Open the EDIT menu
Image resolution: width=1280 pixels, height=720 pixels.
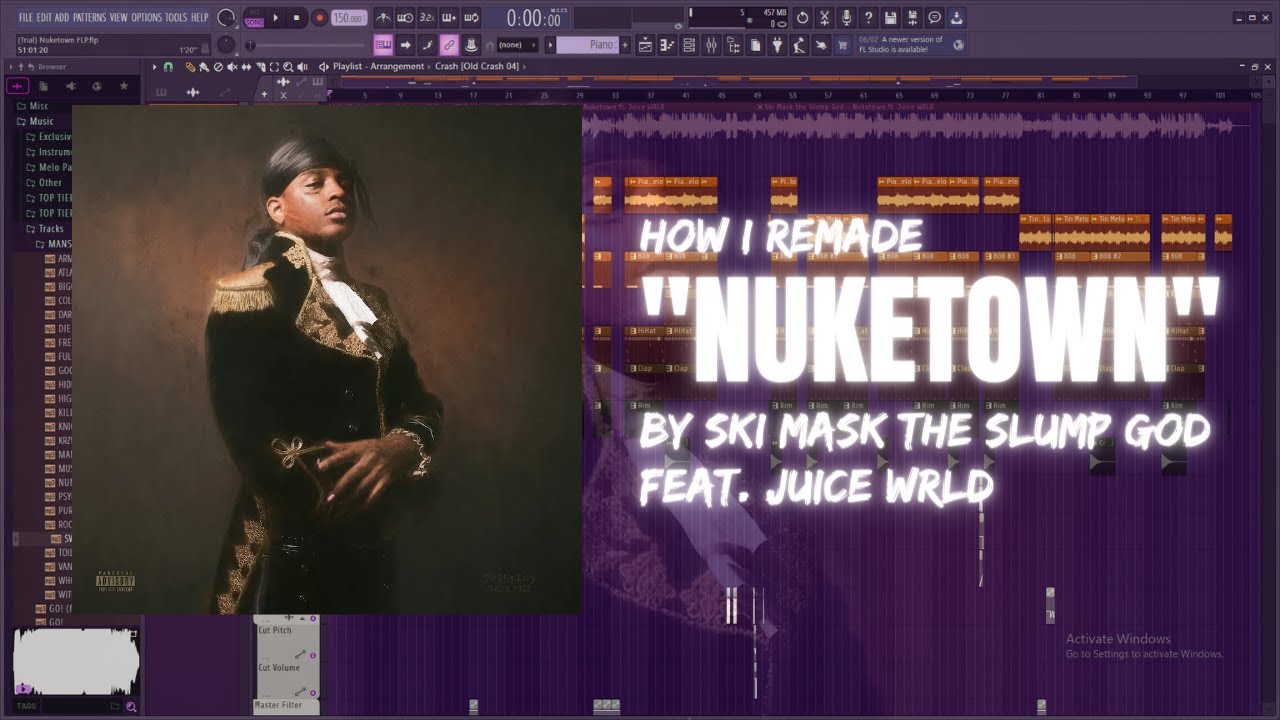[x=44, y=18]
